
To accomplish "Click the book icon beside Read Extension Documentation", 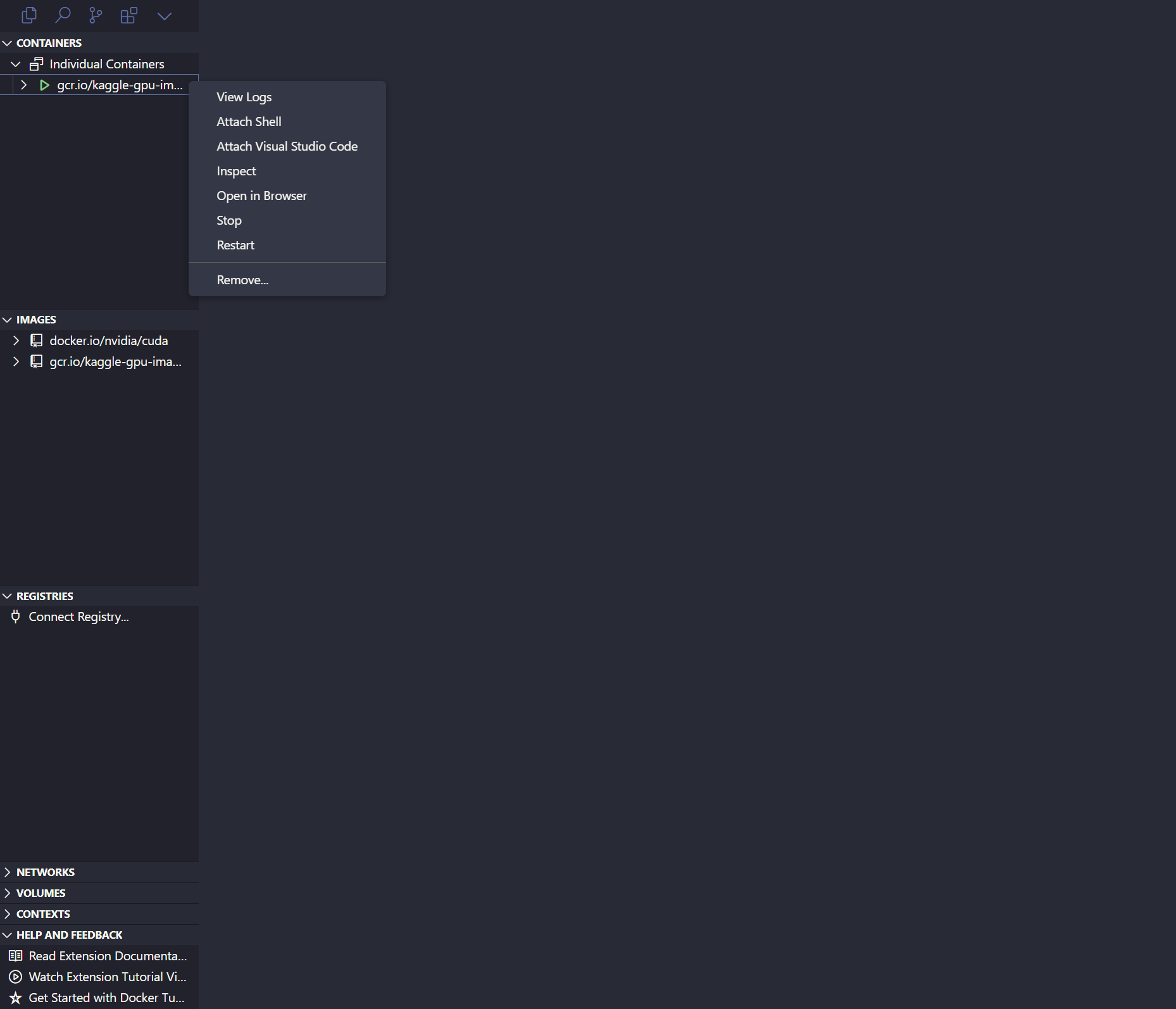I will pyautogui.click(x=15, y=956).
